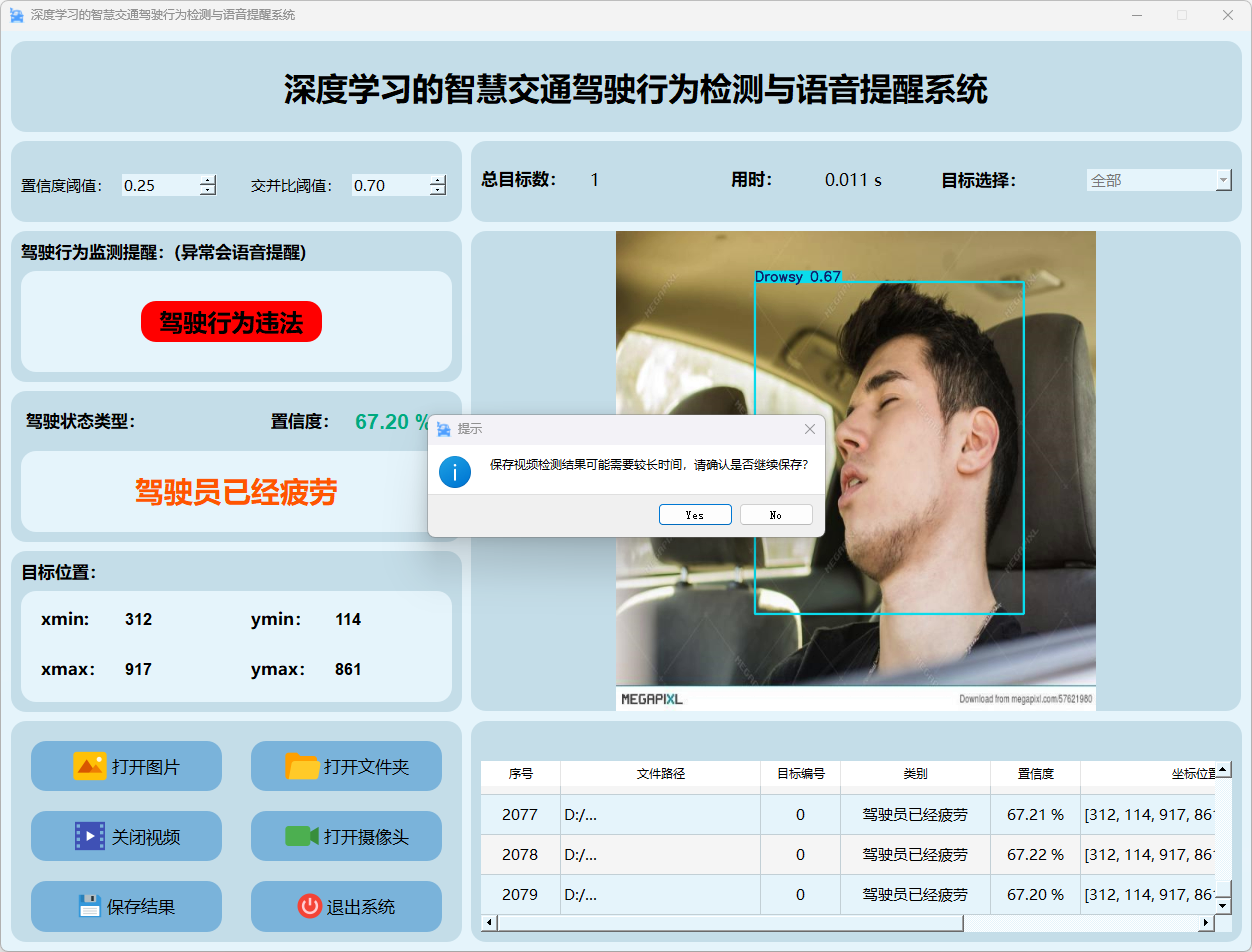The width and height of the screenshot is (1252, 952).
Task: Click Yes to confirm saving video results
Action: click(695, 515)
